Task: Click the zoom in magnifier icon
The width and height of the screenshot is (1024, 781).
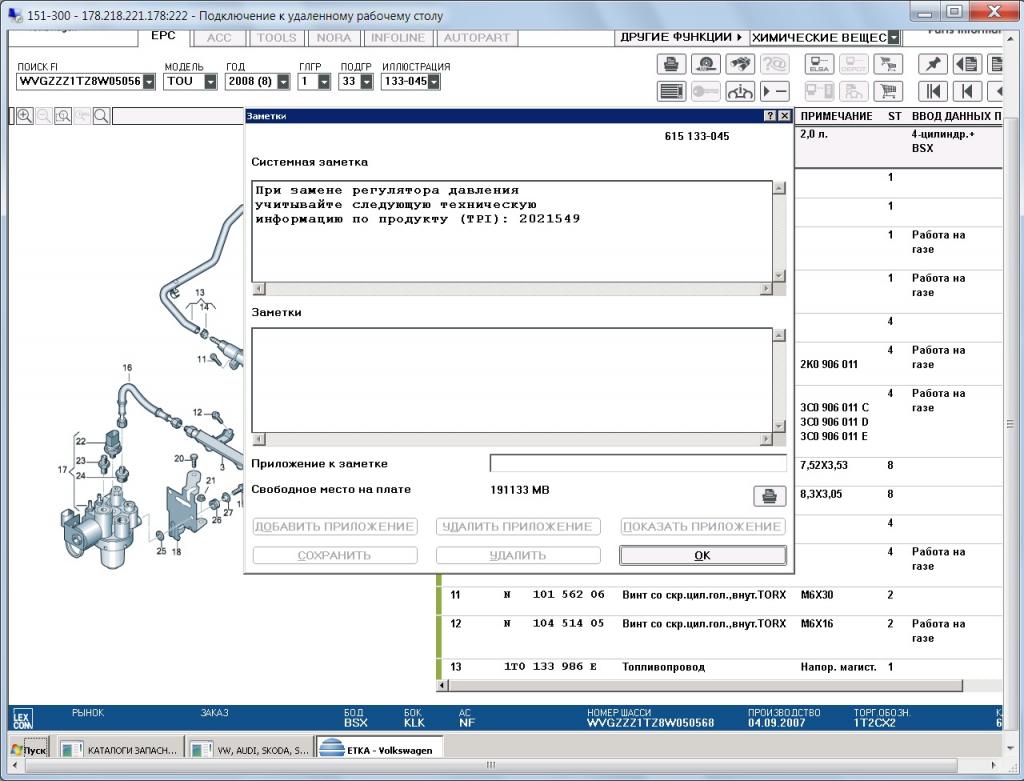Action: [25, 116]
